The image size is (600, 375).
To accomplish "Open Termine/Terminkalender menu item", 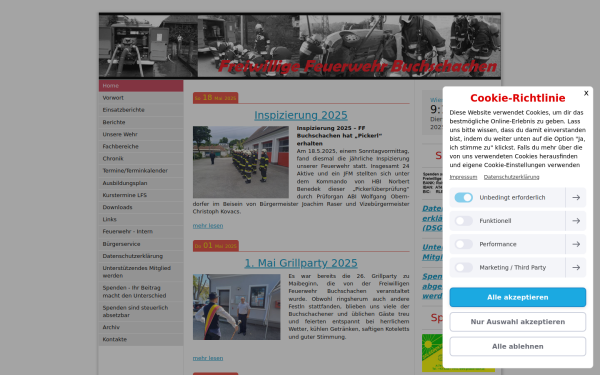I will (x=141, y=171).
